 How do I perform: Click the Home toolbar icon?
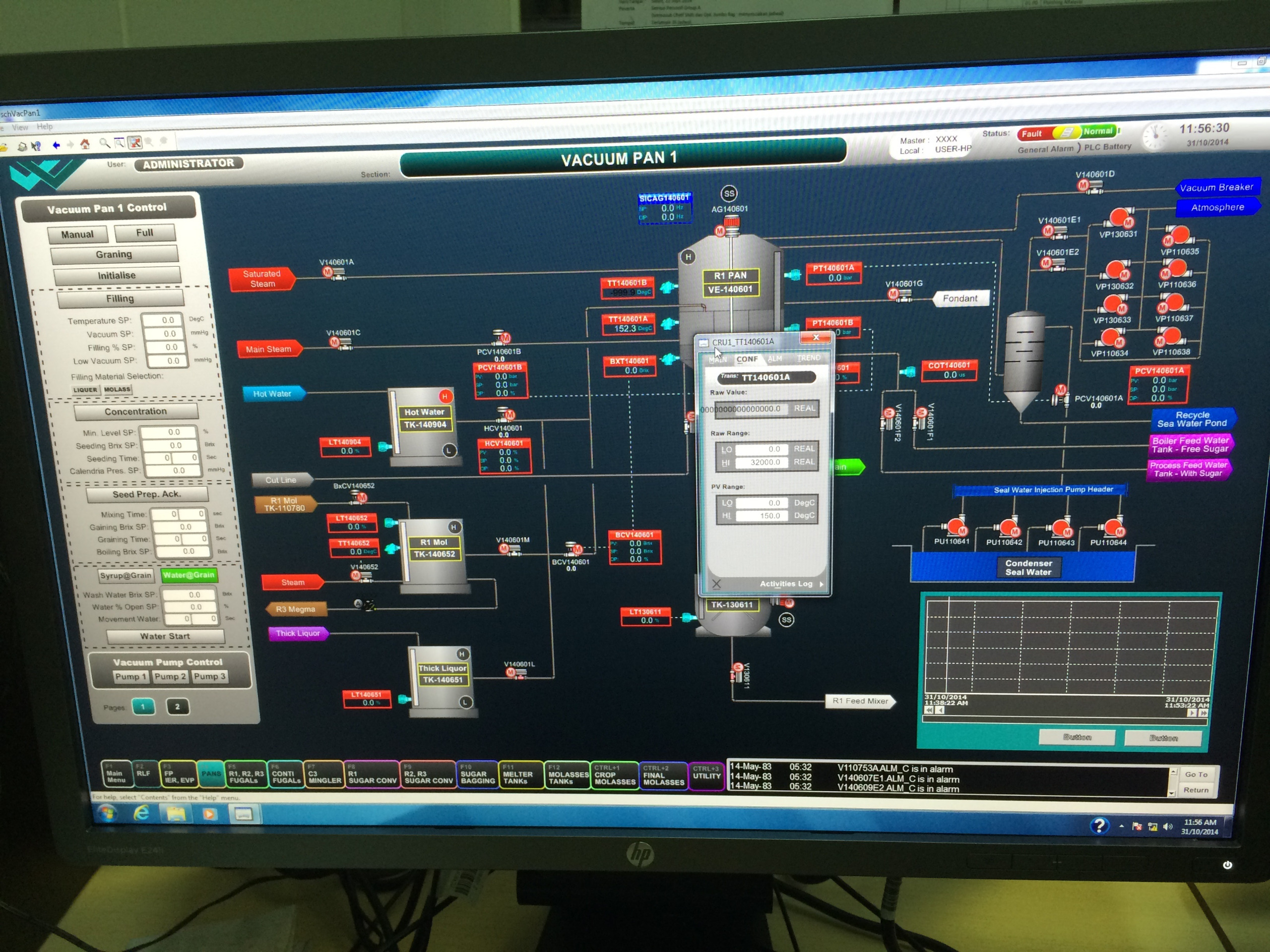pos(85,145)
